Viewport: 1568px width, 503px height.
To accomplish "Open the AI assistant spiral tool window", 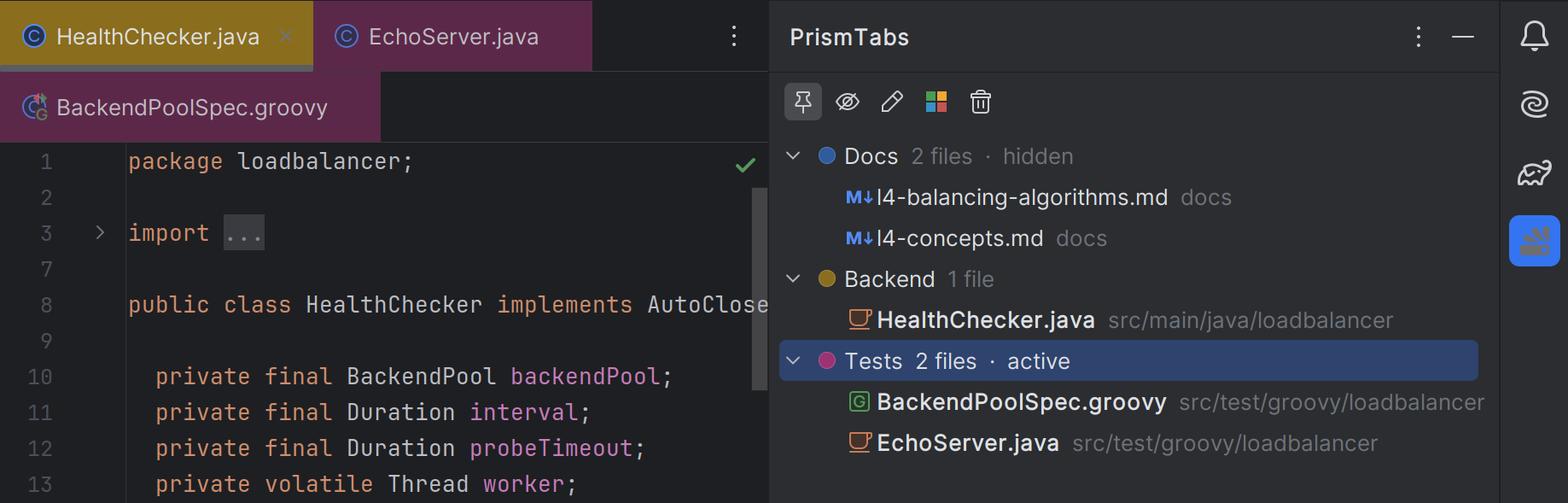I will click(x=1535, y=104).
